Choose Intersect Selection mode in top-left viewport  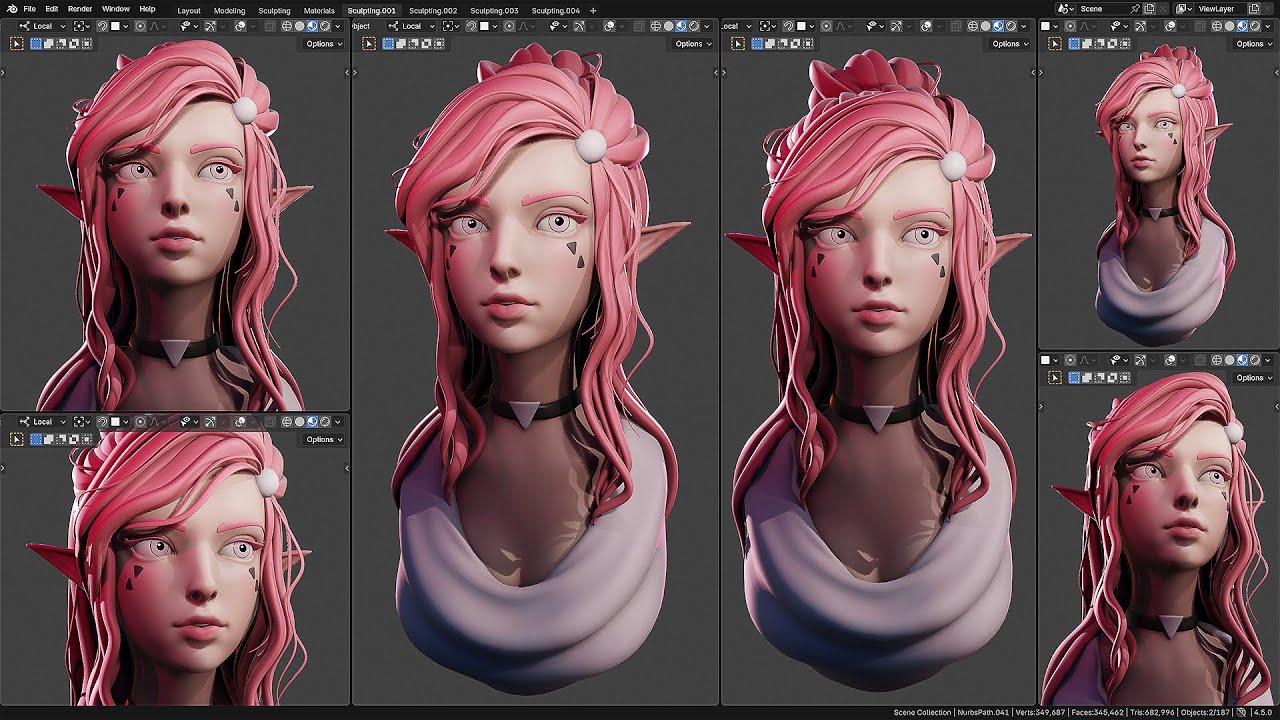(87, 44)
